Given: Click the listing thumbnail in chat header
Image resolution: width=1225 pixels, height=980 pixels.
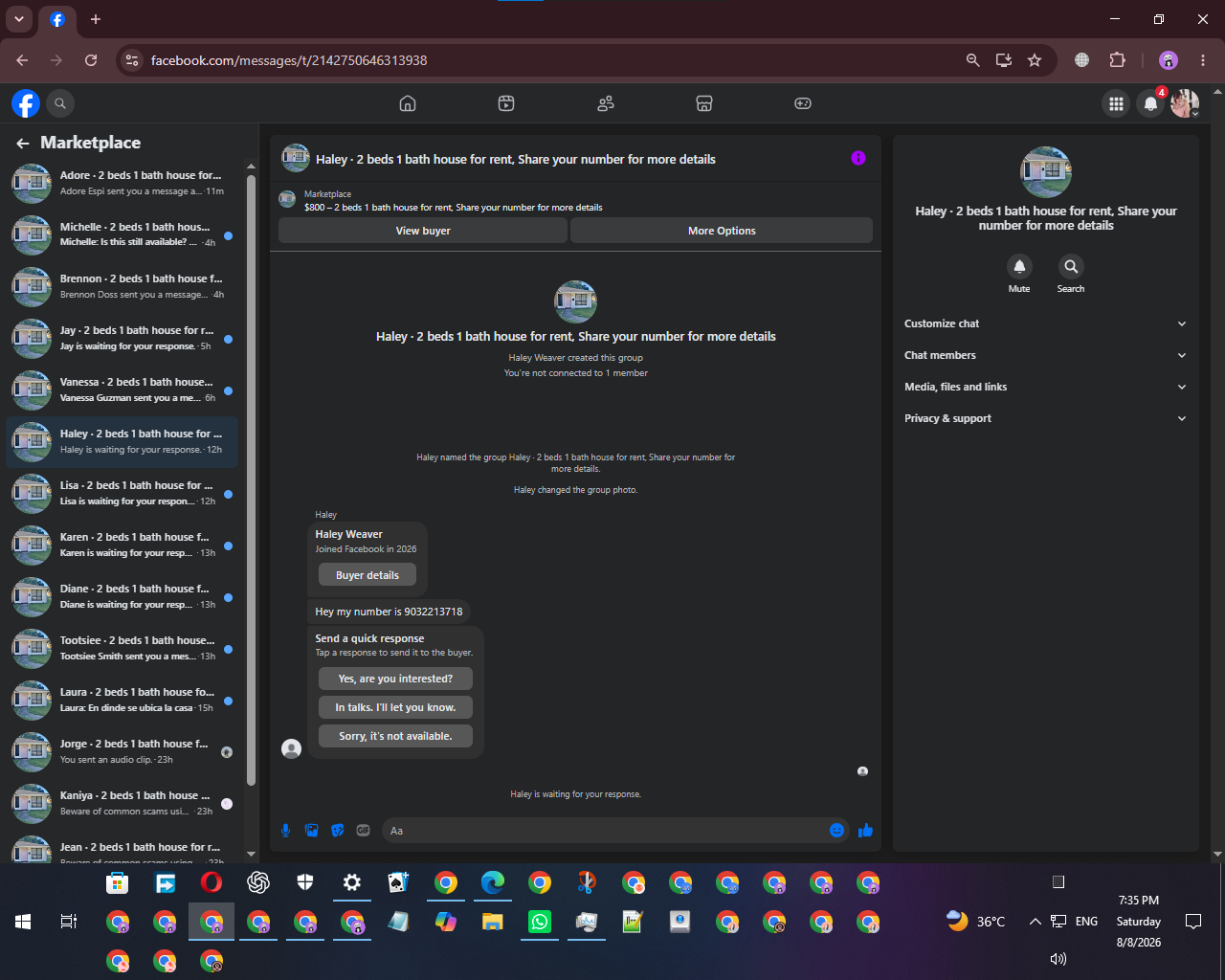Looking at the screenshot, I should coord(295,158).
